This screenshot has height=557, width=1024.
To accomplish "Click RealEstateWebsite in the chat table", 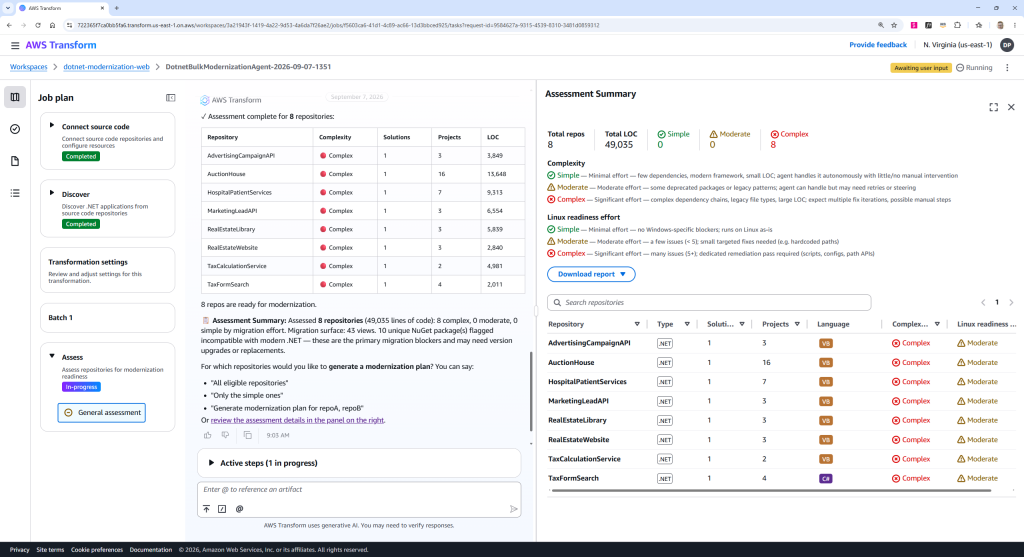I will click(232, 247).
